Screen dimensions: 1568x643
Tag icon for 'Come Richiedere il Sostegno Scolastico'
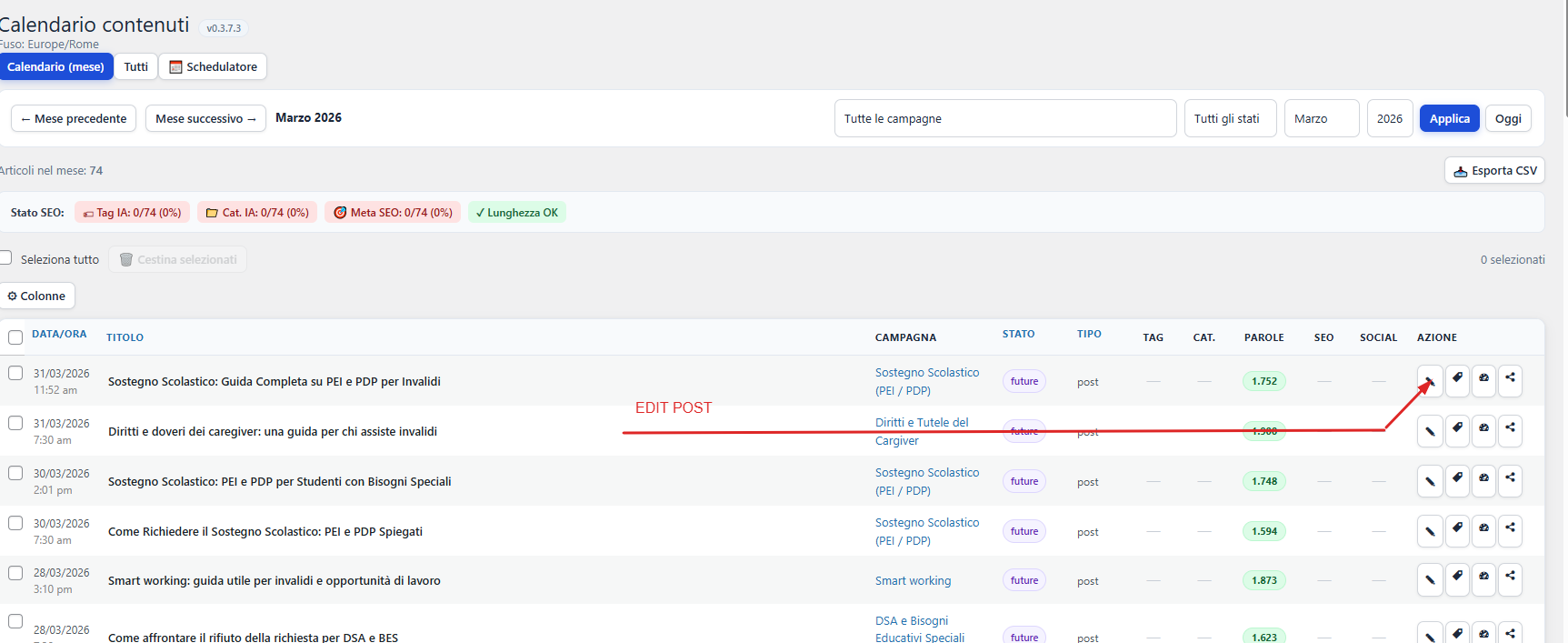click(1457, 530)
